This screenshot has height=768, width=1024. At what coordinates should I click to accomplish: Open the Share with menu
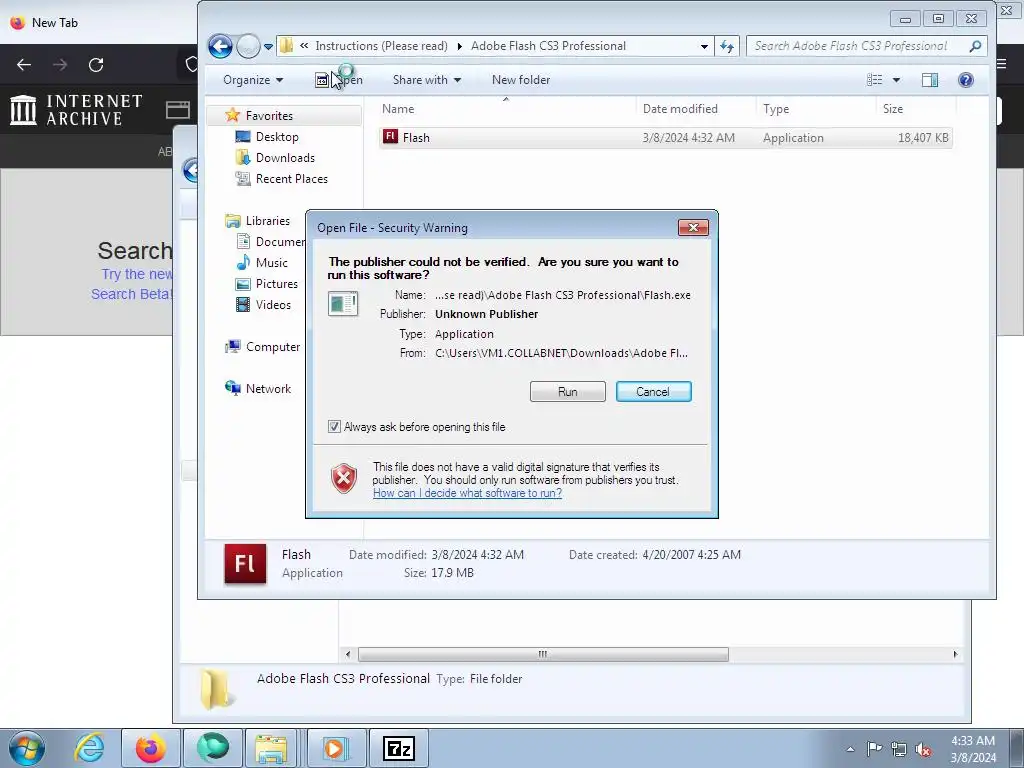[426, 80]
